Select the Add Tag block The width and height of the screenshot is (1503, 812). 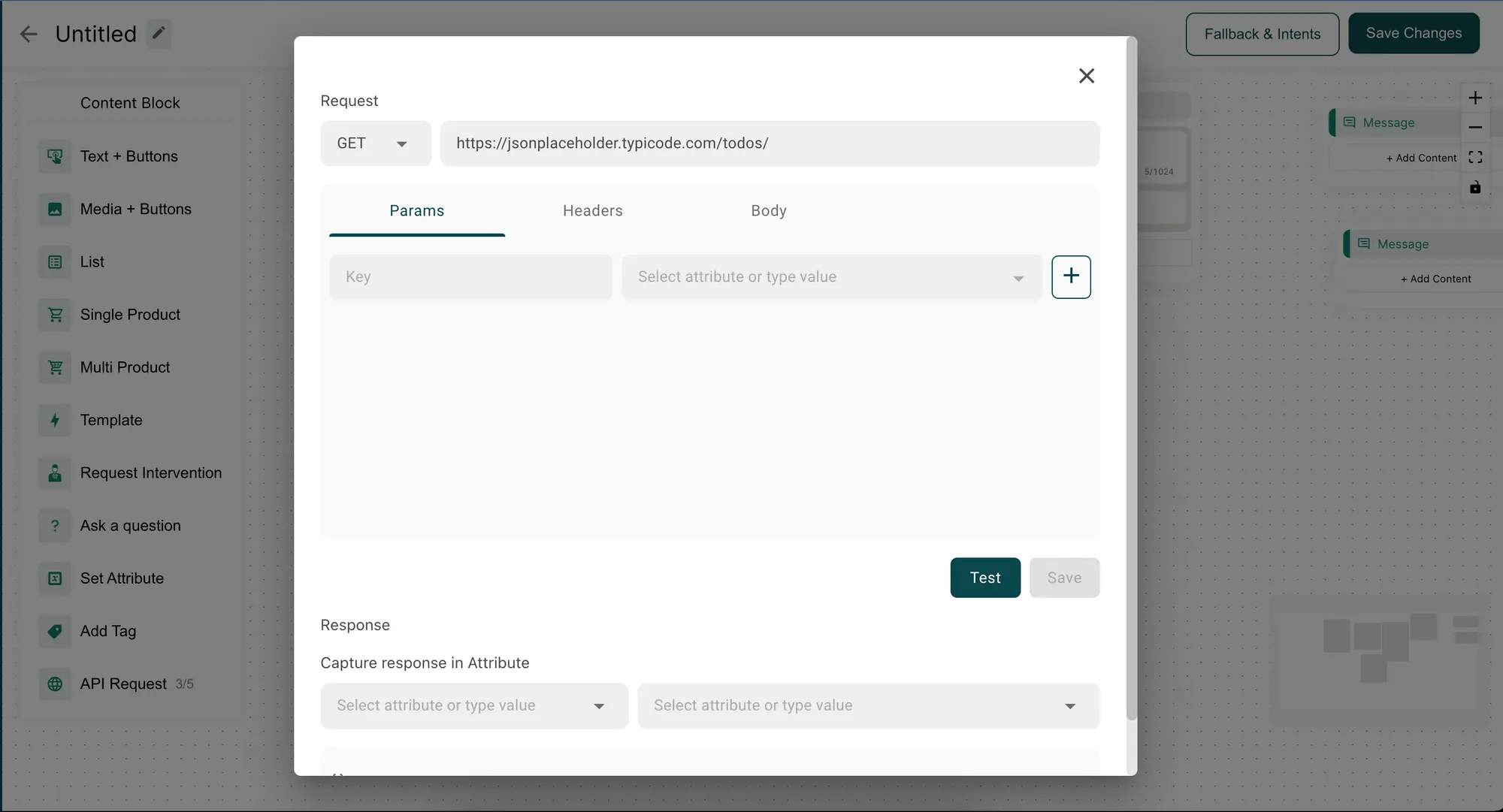tap(107, 632)
